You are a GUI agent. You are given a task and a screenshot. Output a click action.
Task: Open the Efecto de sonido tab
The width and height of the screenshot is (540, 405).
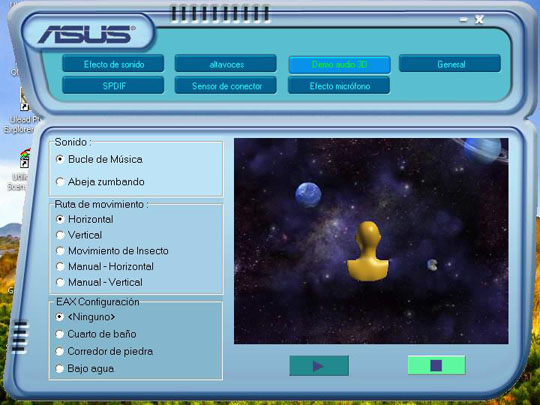pyautogui.click(x=113, y=64)
